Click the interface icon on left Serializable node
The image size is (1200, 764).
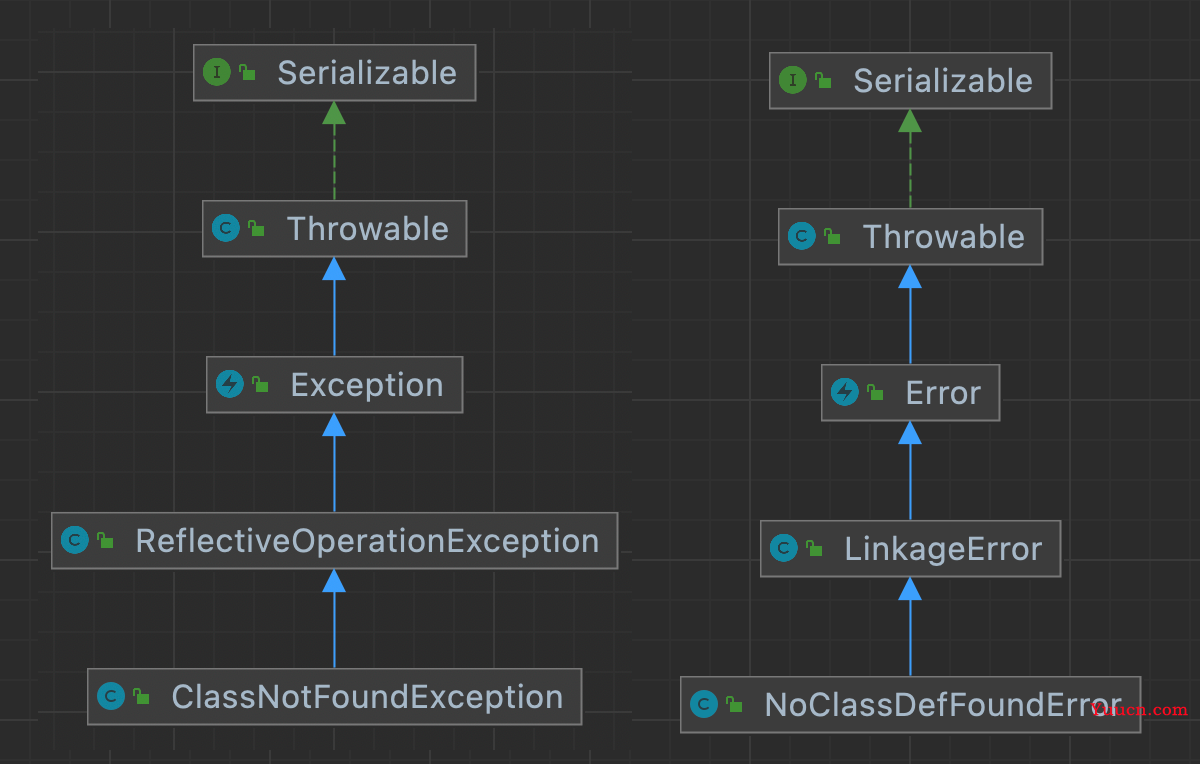coord(217,72)
